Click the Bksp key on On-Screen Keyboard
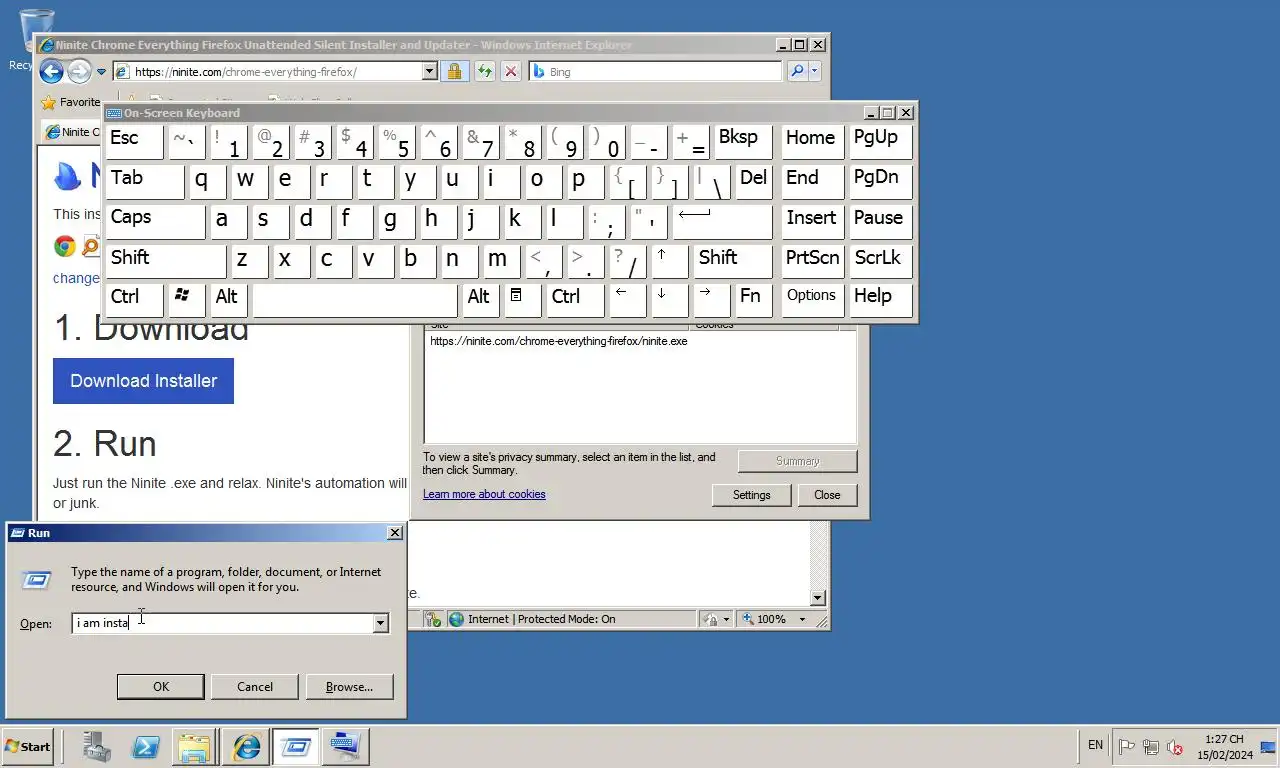This screenshot has width=1280, height=768. coord(743,143)
